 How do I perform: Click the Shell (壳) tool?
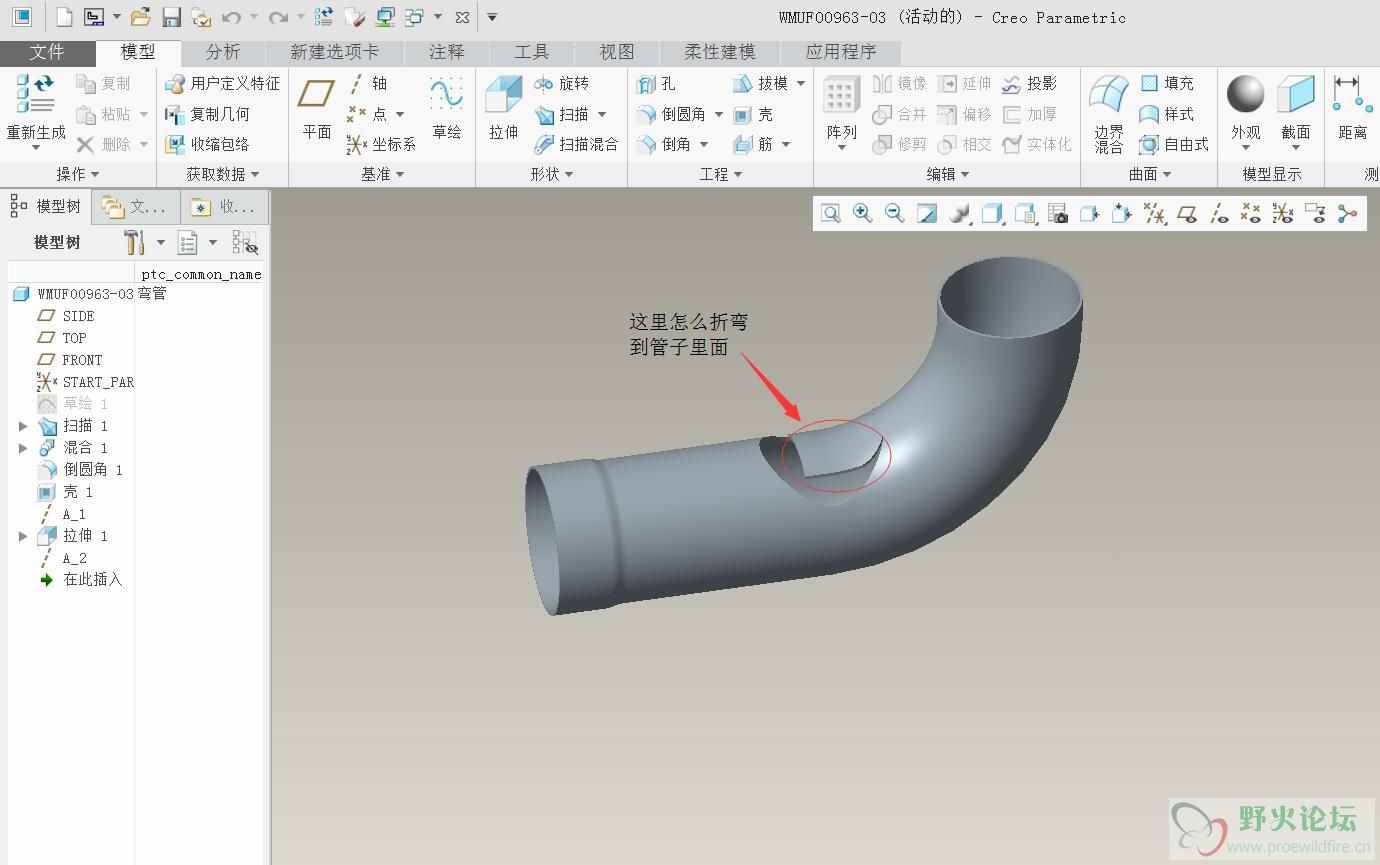[x=753, y=114]
